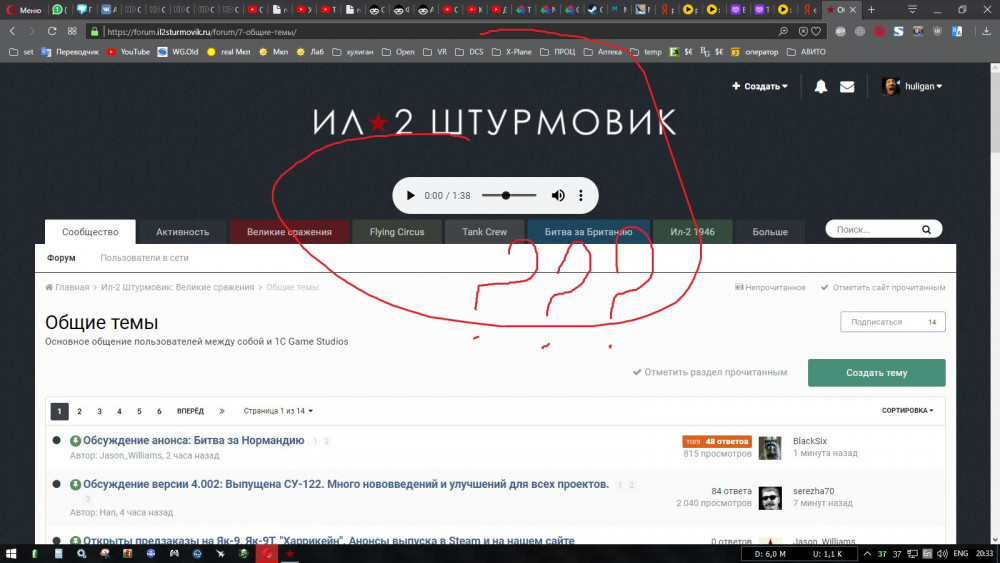Open the browser downloads icon

tap(986, 32)
